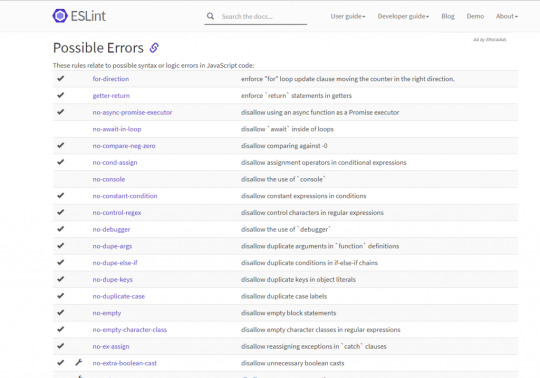
Task: Open the Demo page
Action: 475,16
